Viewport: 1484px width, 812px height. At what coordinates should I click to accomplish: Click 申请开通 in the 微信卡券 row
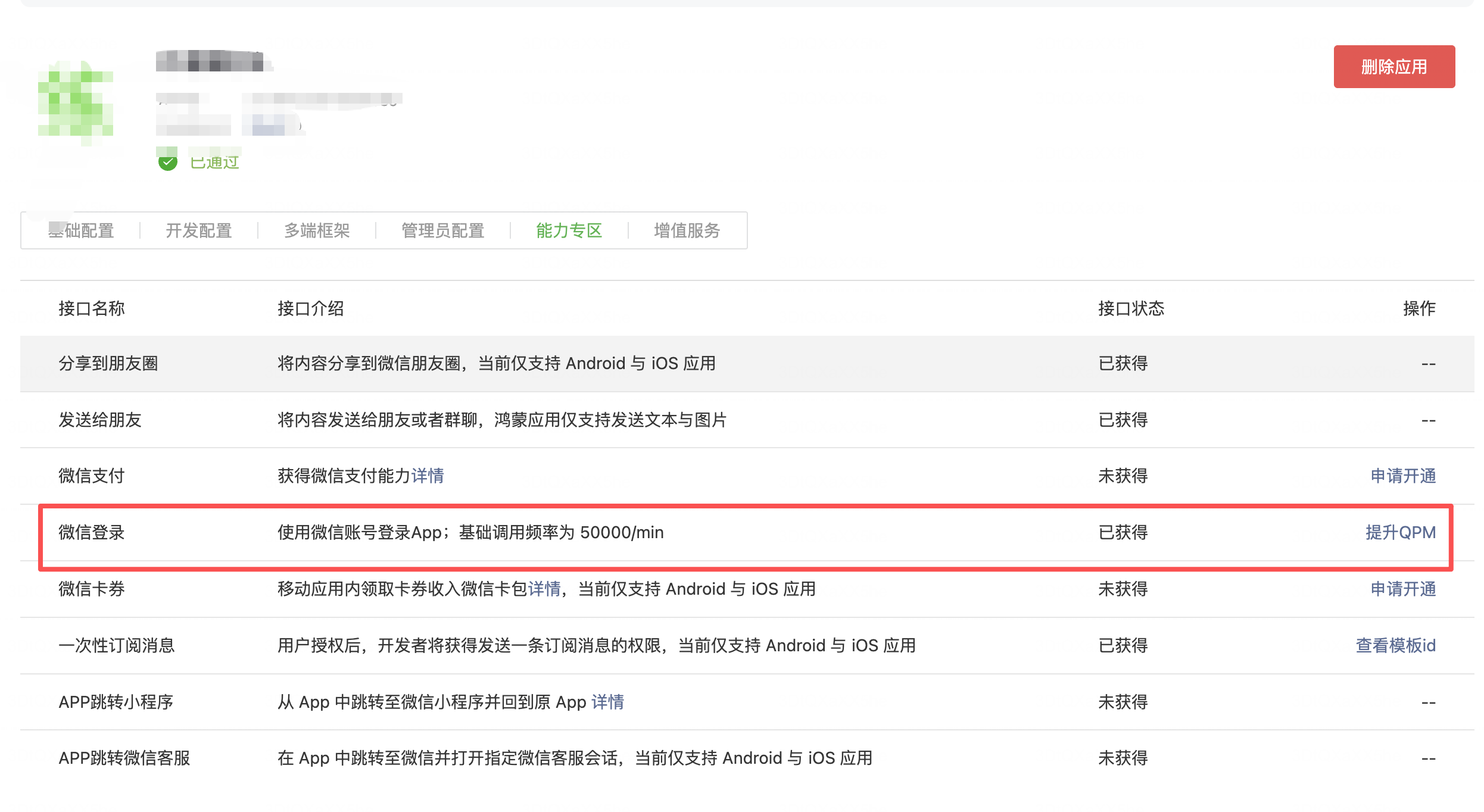[1403, 589]
